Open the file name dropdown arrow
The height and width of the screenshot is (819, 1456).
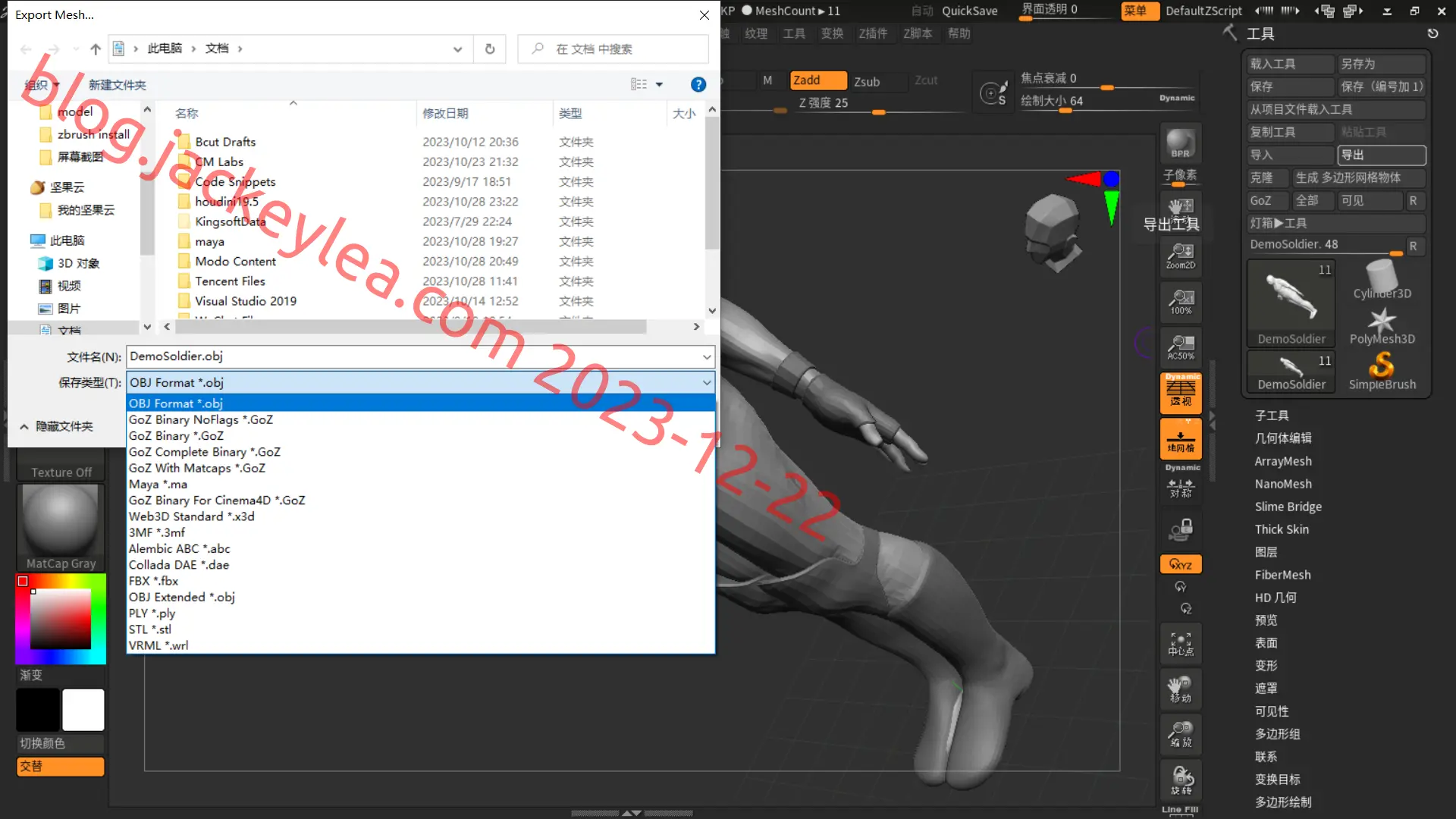[707, 356]
